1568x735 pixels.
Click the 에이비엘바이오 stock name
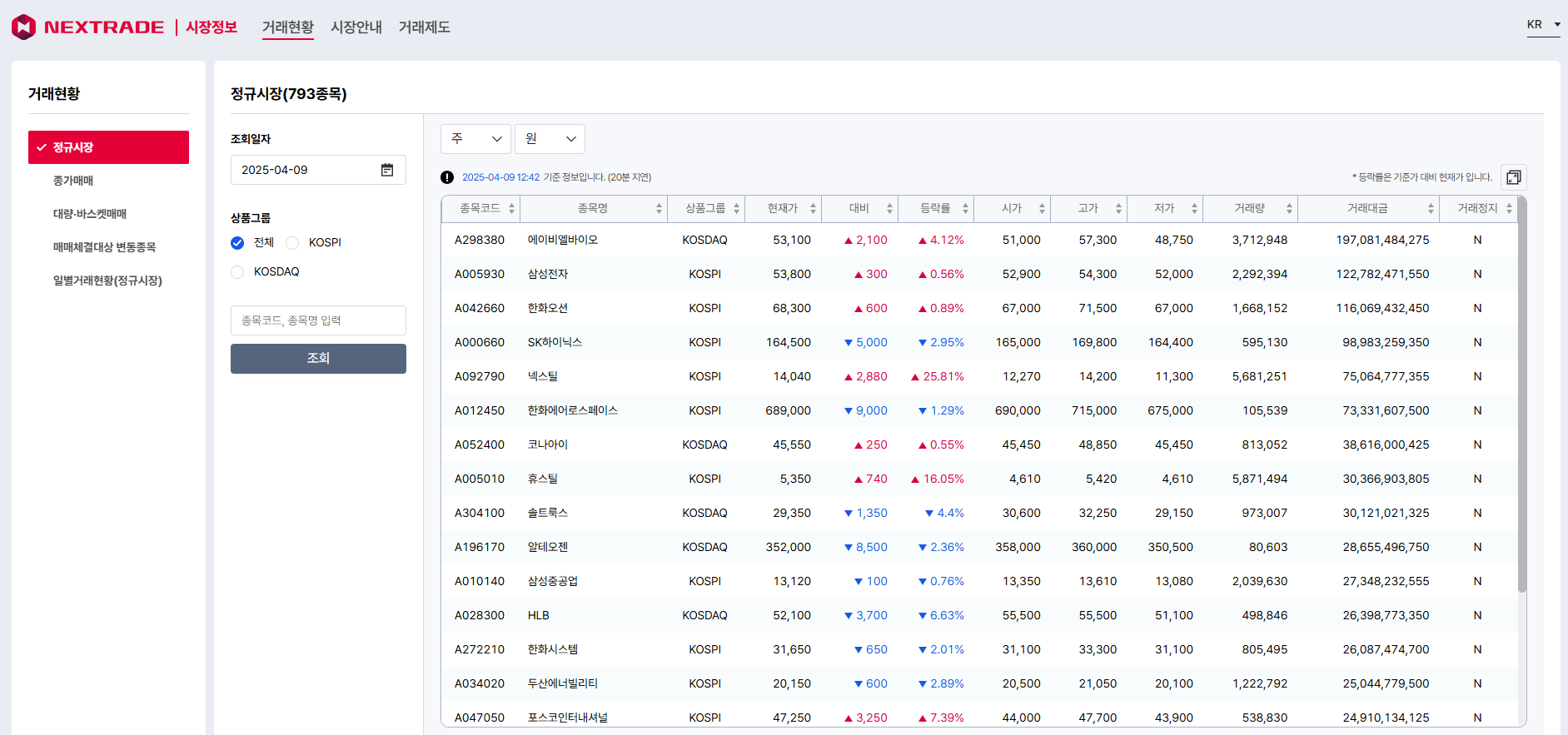(x=563, y=240)
